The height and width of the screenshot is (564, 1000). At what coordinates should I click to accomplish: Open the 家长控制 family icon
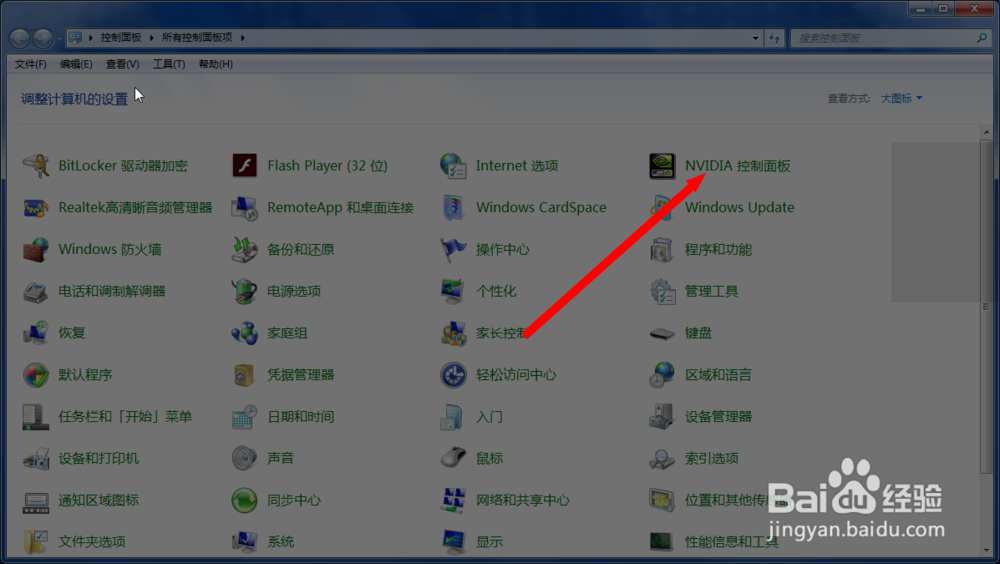point(453,333)
